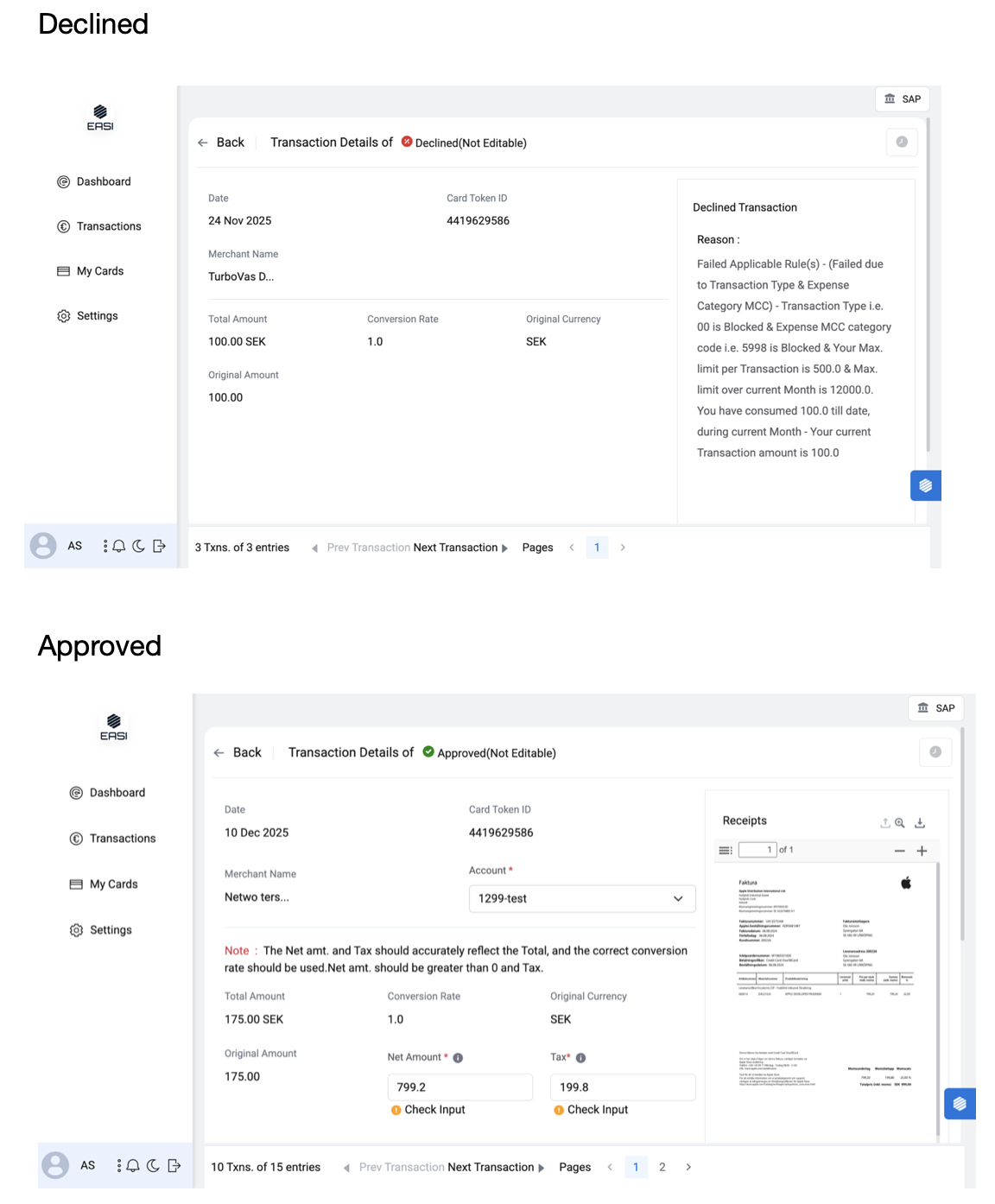Expand the Account dropdown showing 1299-test
Image resolution: width=995 pixels, height=1204 pixels.
(581, 898)
